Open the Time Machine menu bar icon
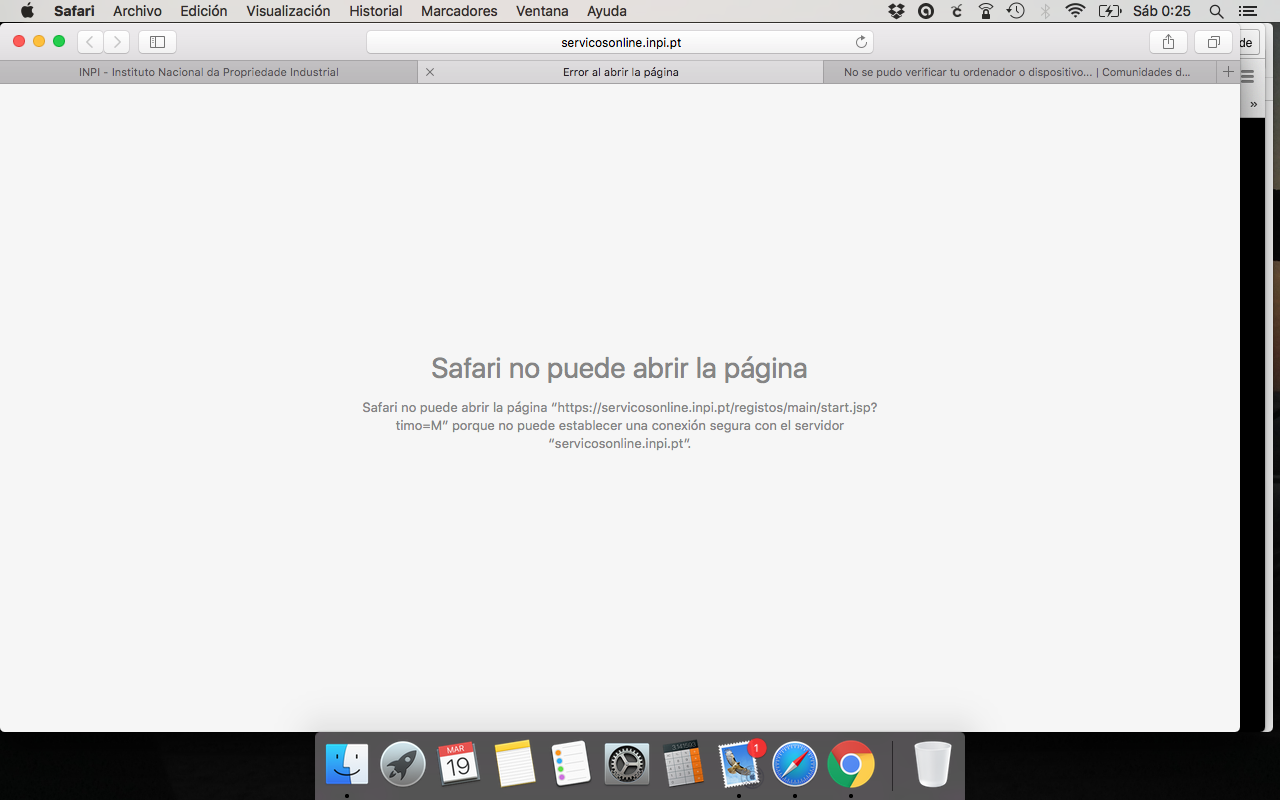 [x=1016, y=11]
